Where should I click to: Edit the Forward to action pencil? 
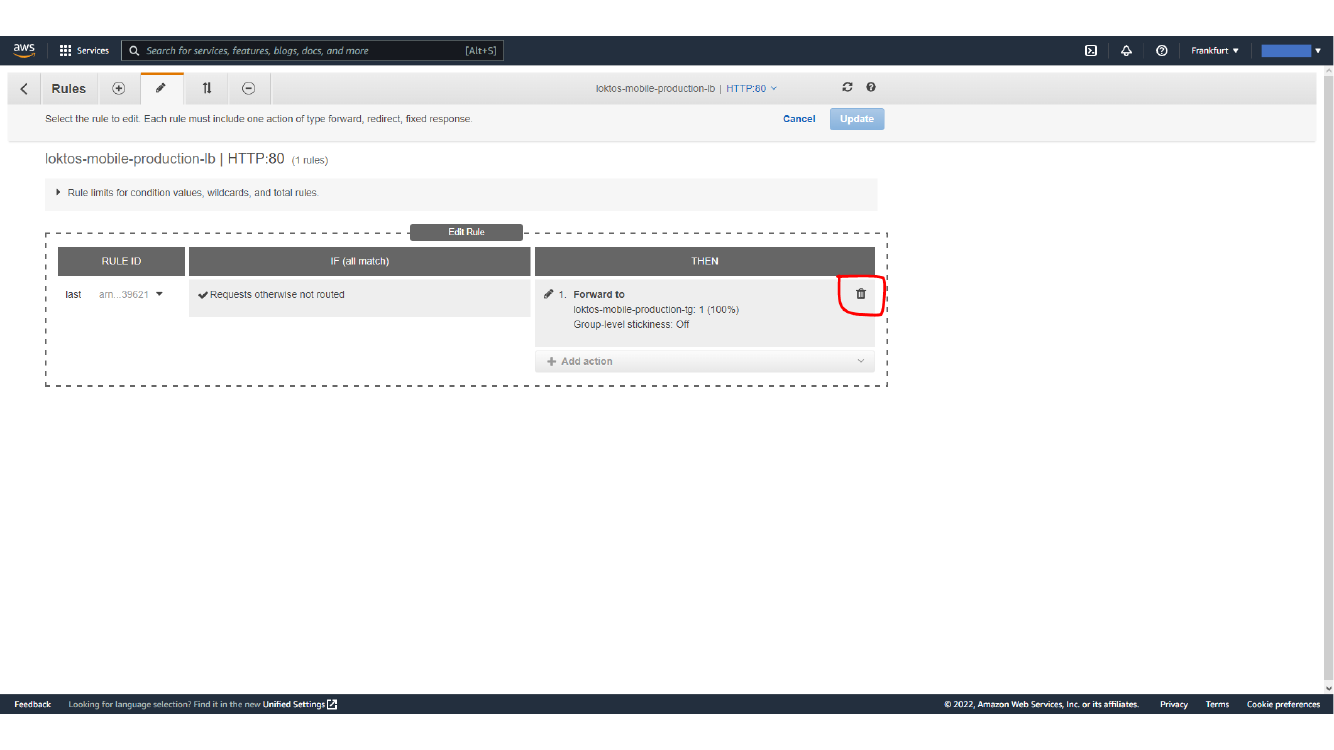[x=549, y=294]
